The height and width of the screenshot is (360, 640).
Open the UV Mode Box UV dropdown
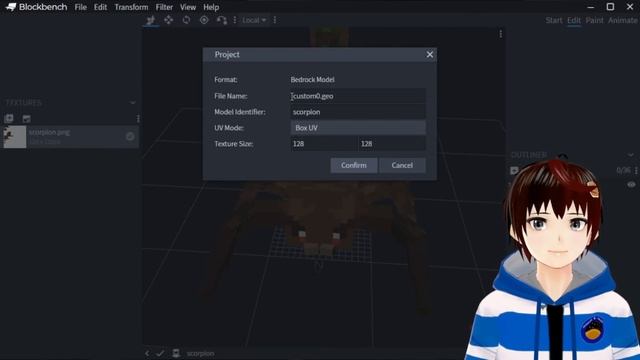[358, 128]
